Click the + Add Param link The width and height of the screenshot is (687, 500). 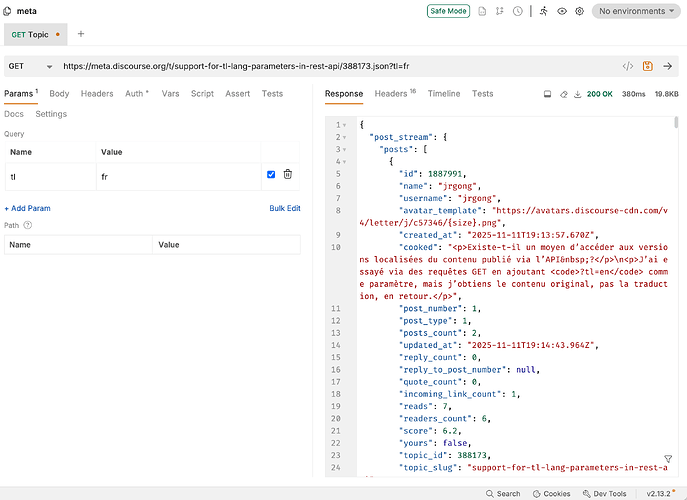point(27,209)
